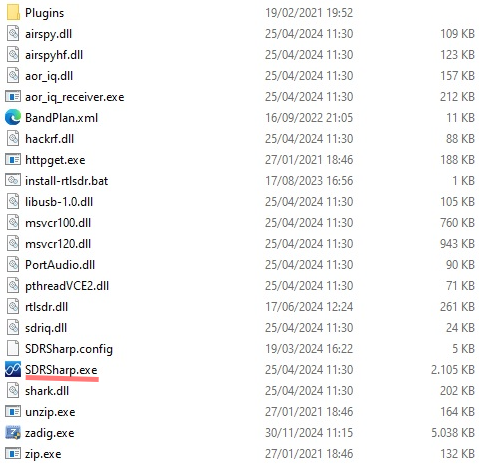Select the hackrf.dll file name
Screen dimensions: 480x467
[x=49, y=139]
